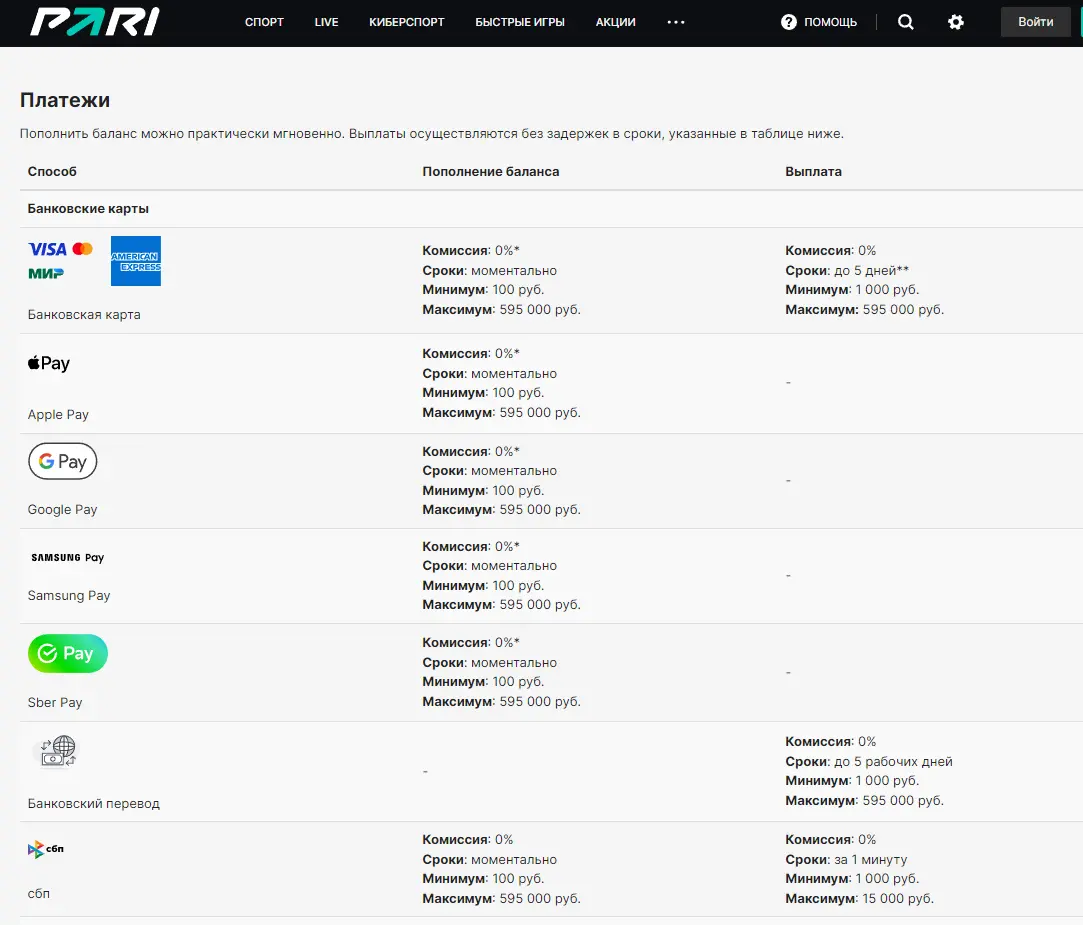1083x925 pixels.
Task: Select БЫСТРЫЕ ИГРЫ in navigation
Action: (520, 22)
